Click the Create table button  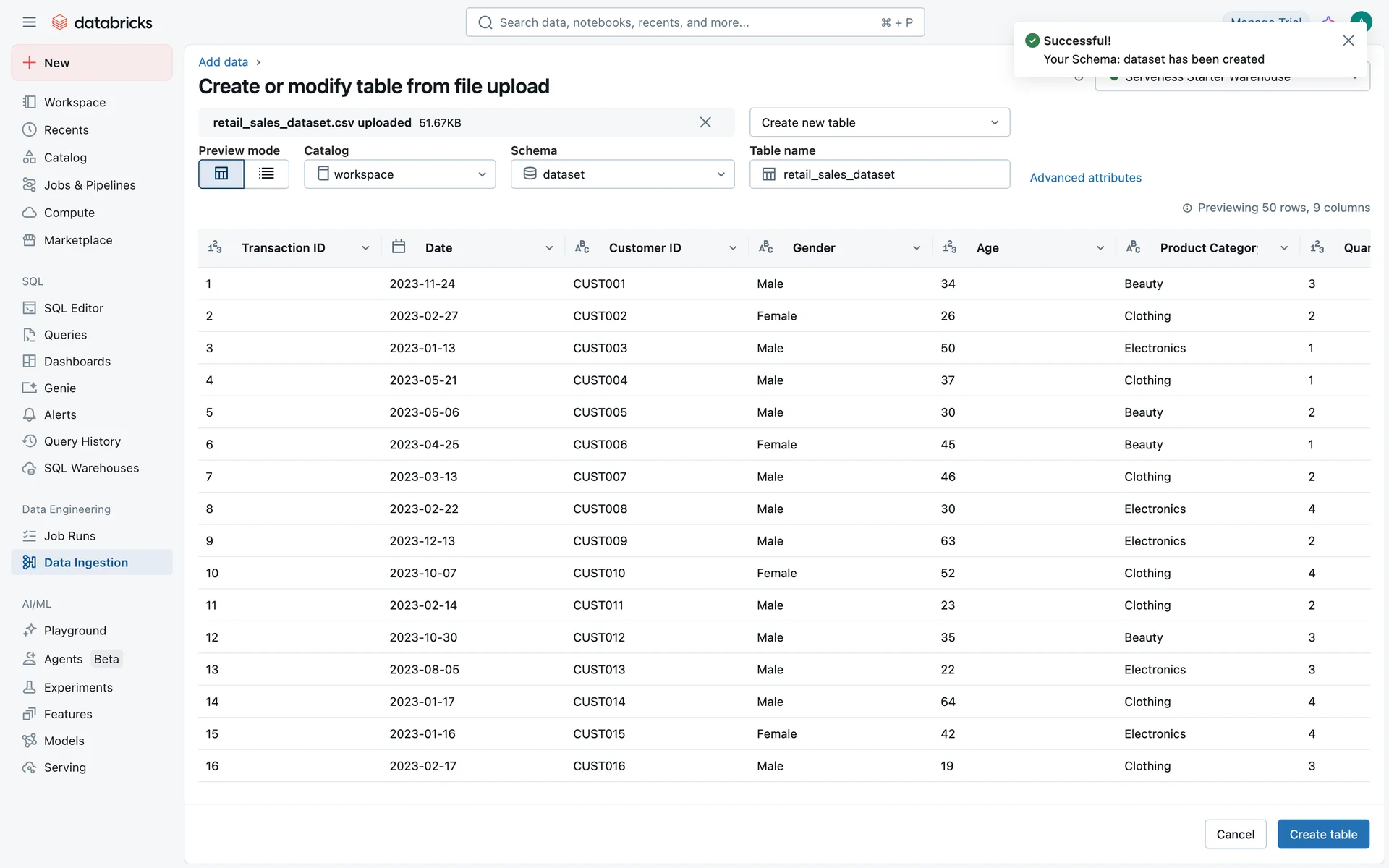[x=1322, y=834]
